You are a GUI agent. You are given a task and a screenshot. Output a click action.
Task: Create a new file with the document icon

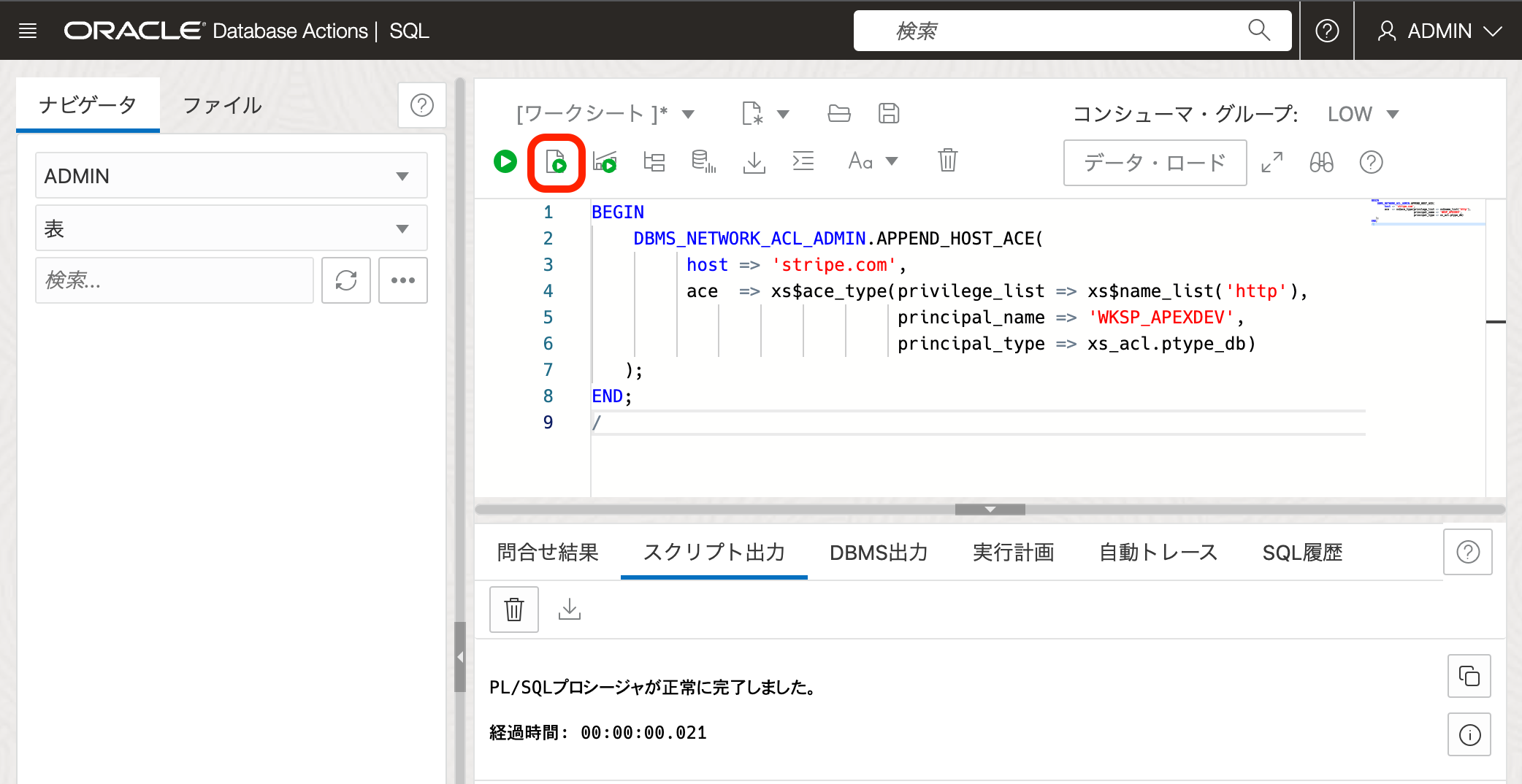(x=752, y=113)
